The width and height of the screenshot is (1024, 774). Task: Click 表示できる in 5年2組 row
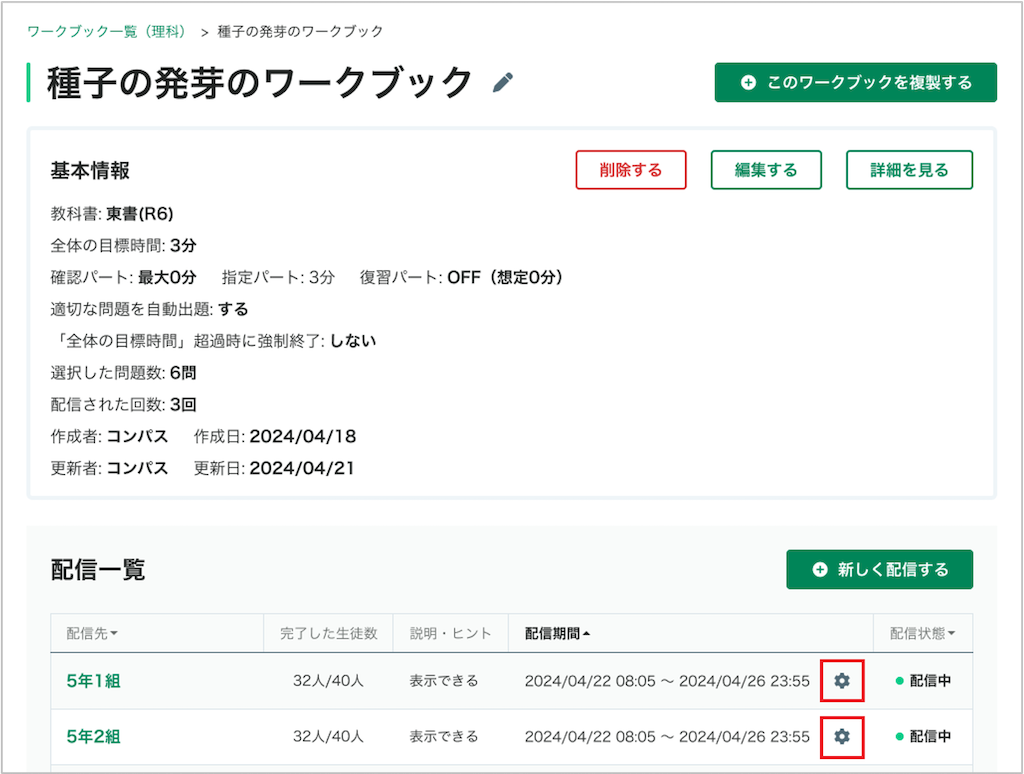(444, 737)
